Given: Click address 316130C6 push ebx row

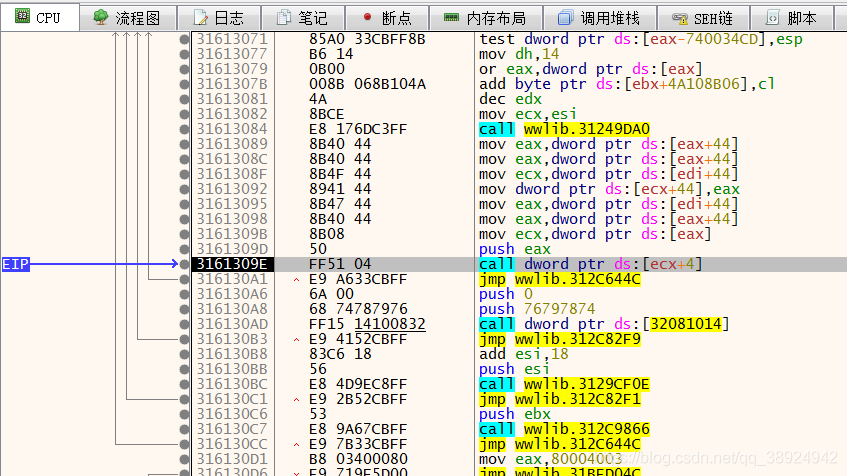Looking at the screenshot, I should (232, 414).
